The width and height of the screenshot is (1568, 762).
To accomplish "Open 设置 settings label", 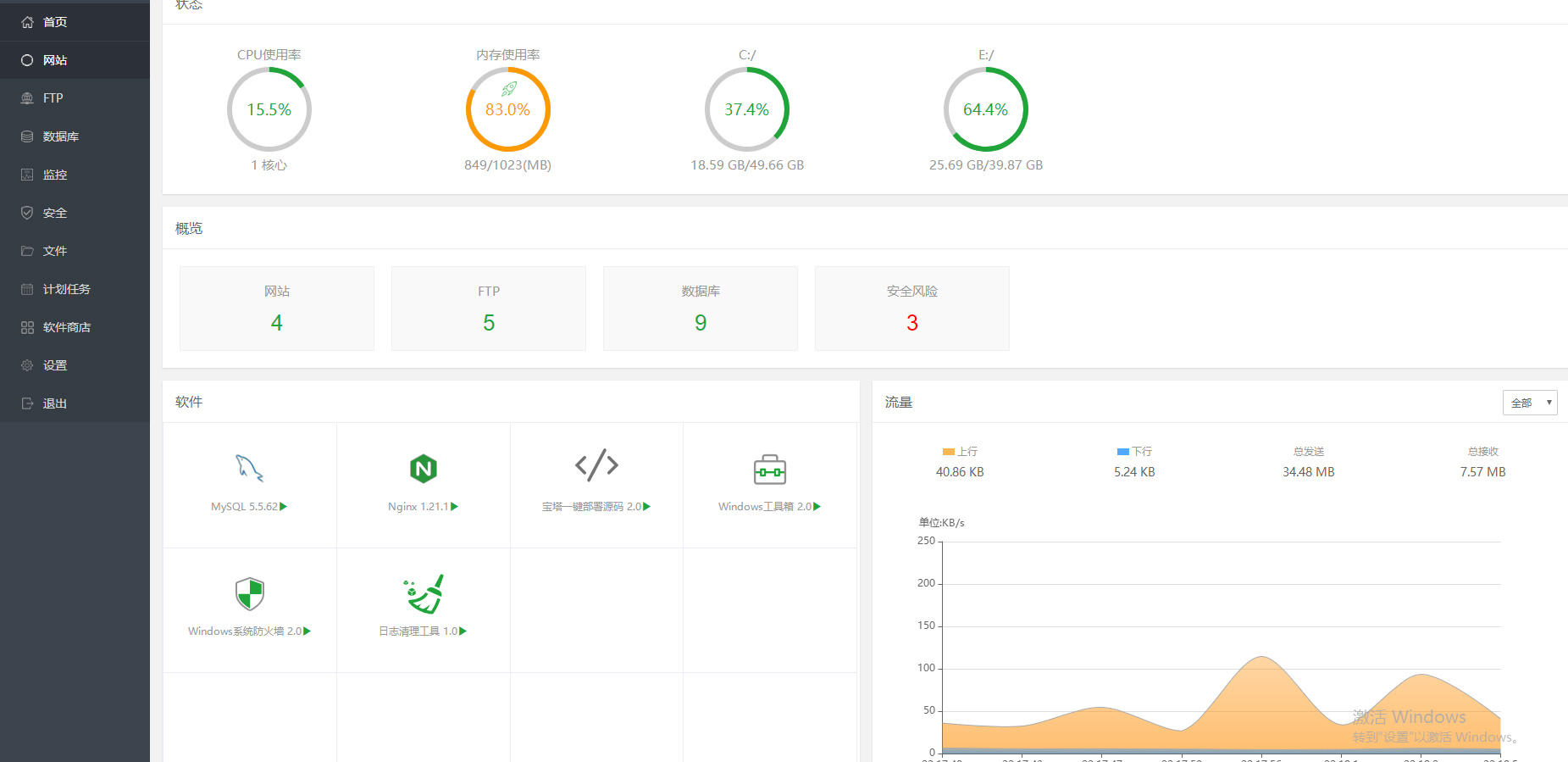I will point(55,365).
